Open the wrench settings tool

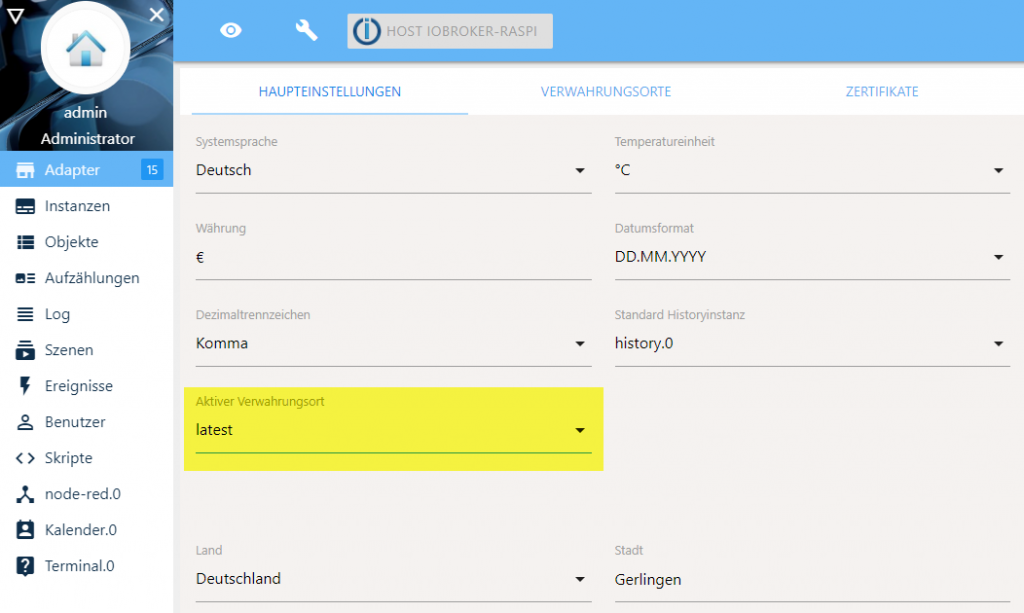click(x=306, y=30)
